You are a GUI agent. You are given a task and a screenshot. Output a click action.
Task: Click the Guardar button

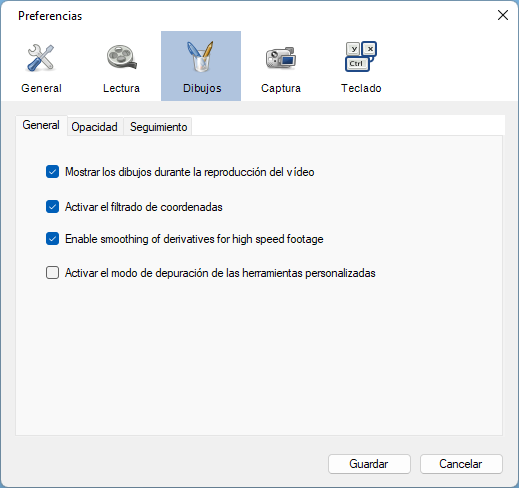(x=369, y=464)
